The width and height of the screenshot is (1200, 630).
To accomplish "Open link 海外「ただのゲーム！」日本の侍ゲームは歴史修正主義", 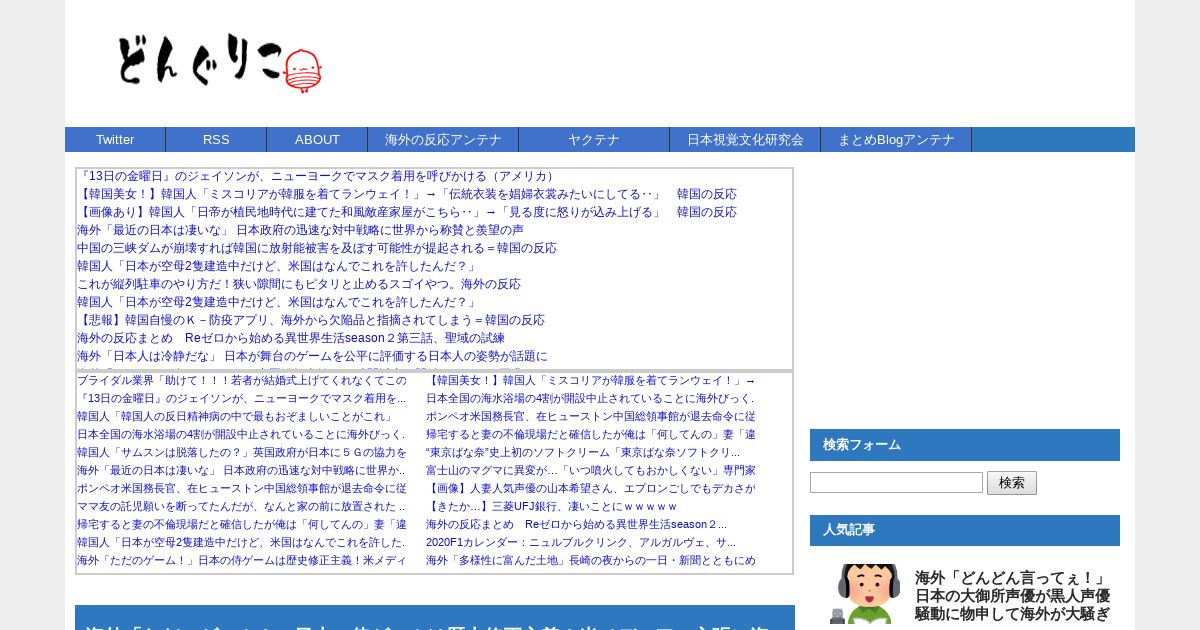I will tap(242, 560).
